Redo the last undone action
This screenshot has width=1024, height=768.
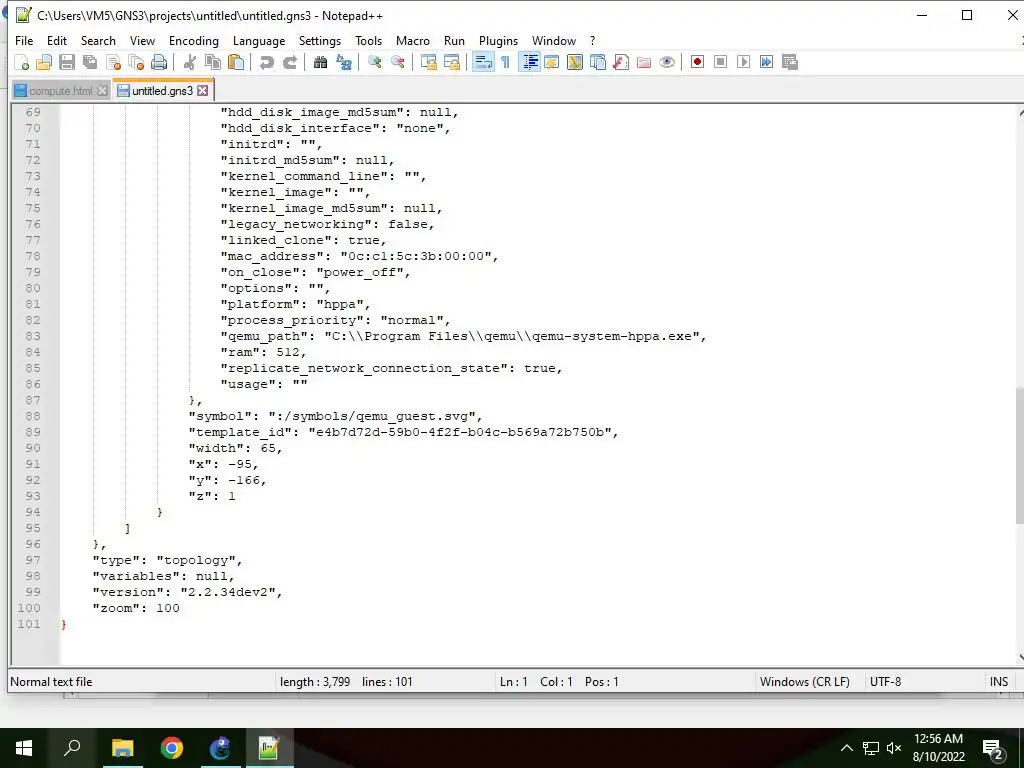[x=290, y=62]
